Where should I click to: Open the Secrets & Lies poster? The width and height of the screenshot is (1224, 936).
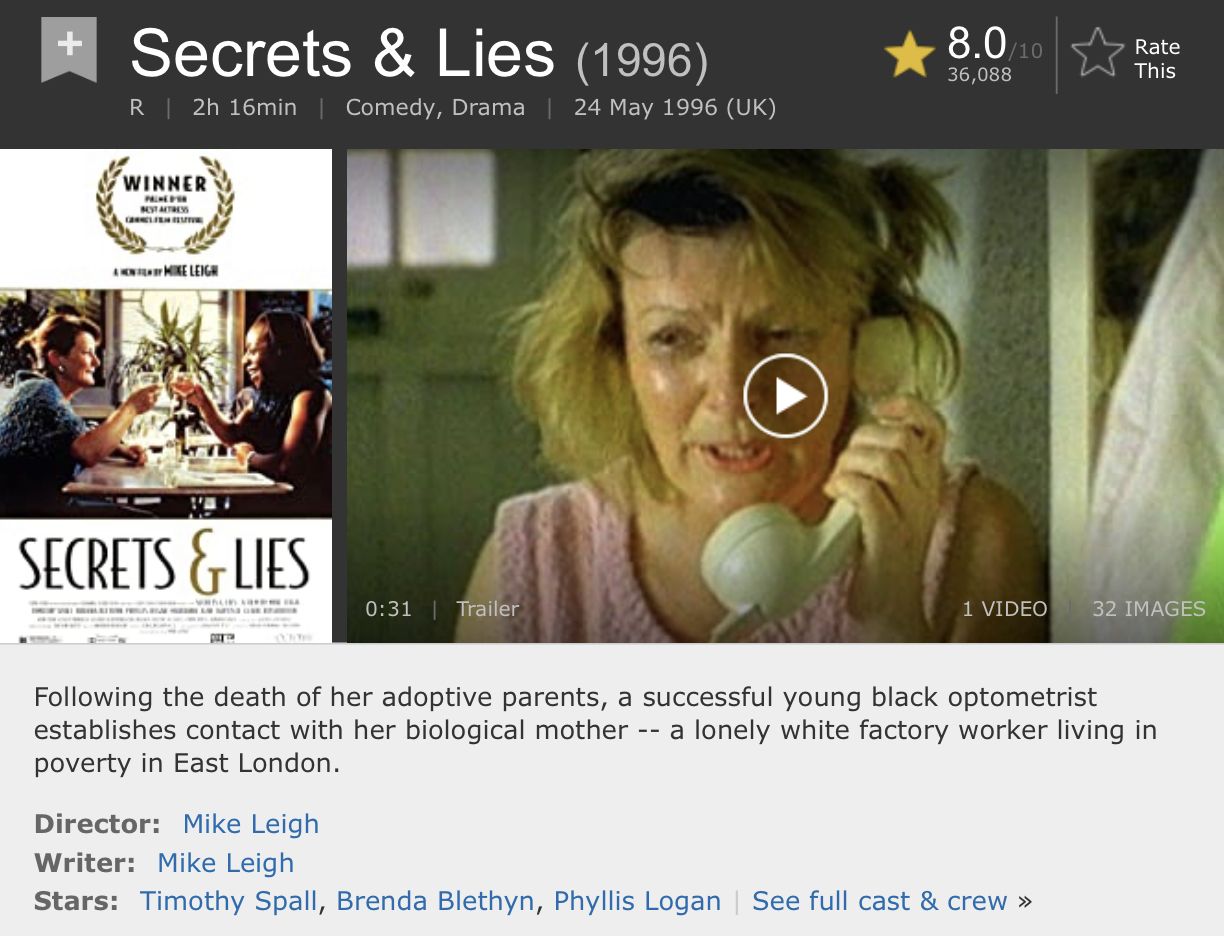tap(166, 396)
